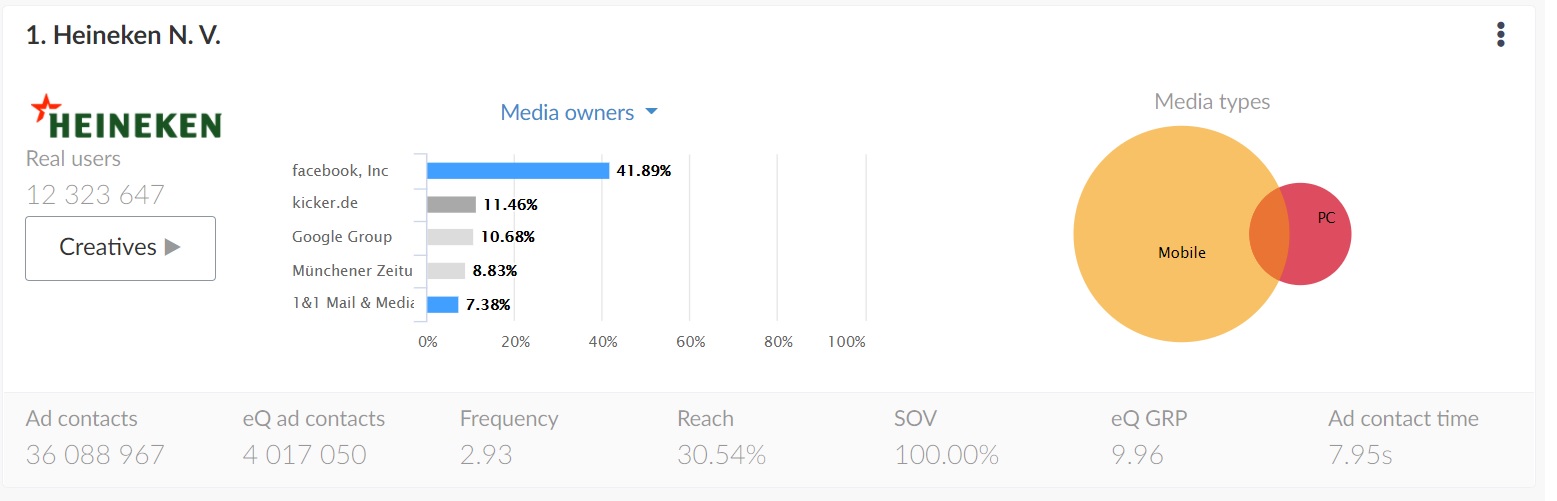Click the Creatives button

[120, 248]
